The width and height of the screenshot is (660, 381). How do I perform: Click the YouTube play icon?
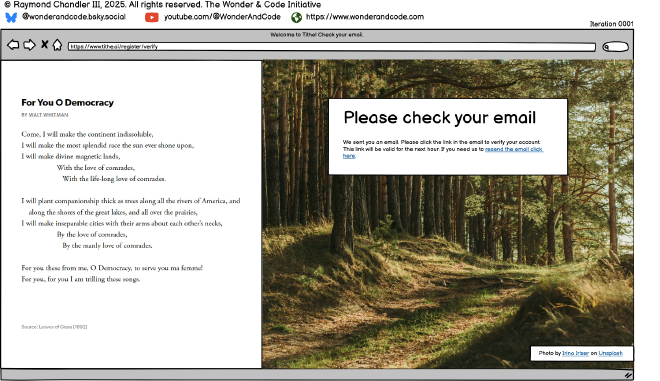152,17
